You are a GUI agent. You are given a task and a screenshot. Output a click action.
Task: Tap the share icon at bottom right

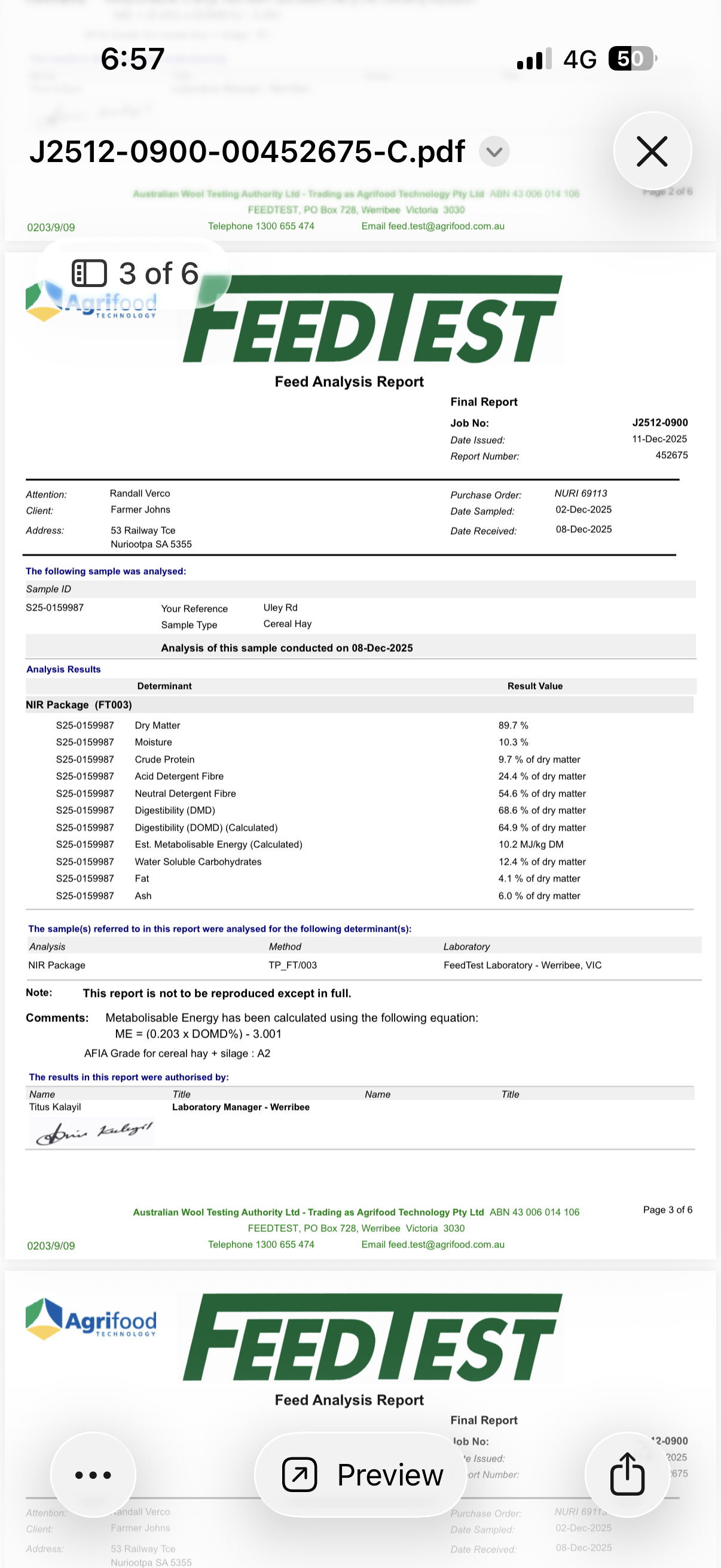click(627, 1474)
